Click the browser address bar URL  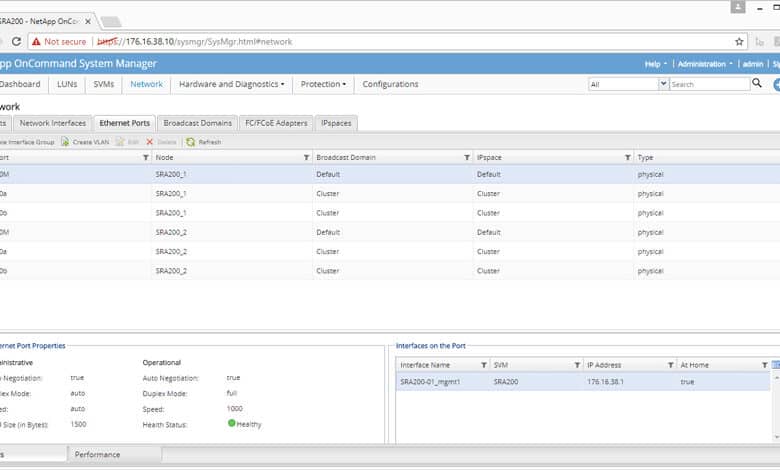195,42
